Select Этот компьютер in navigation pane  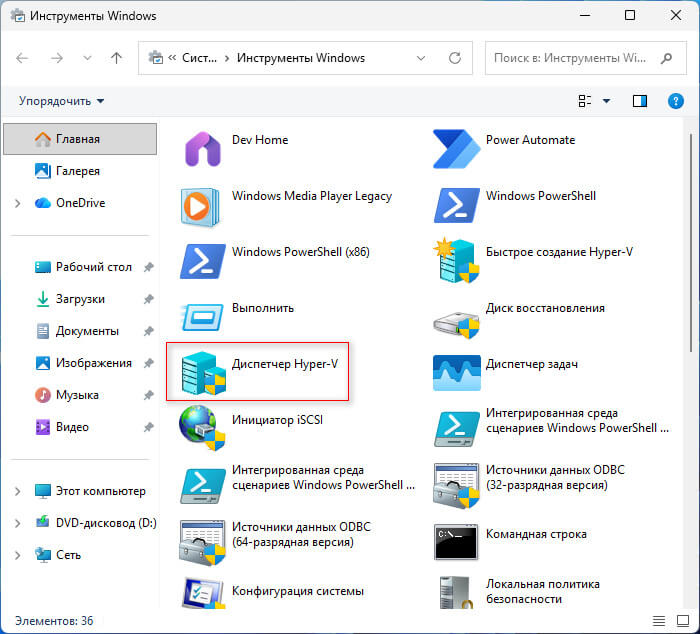[80, 491]
